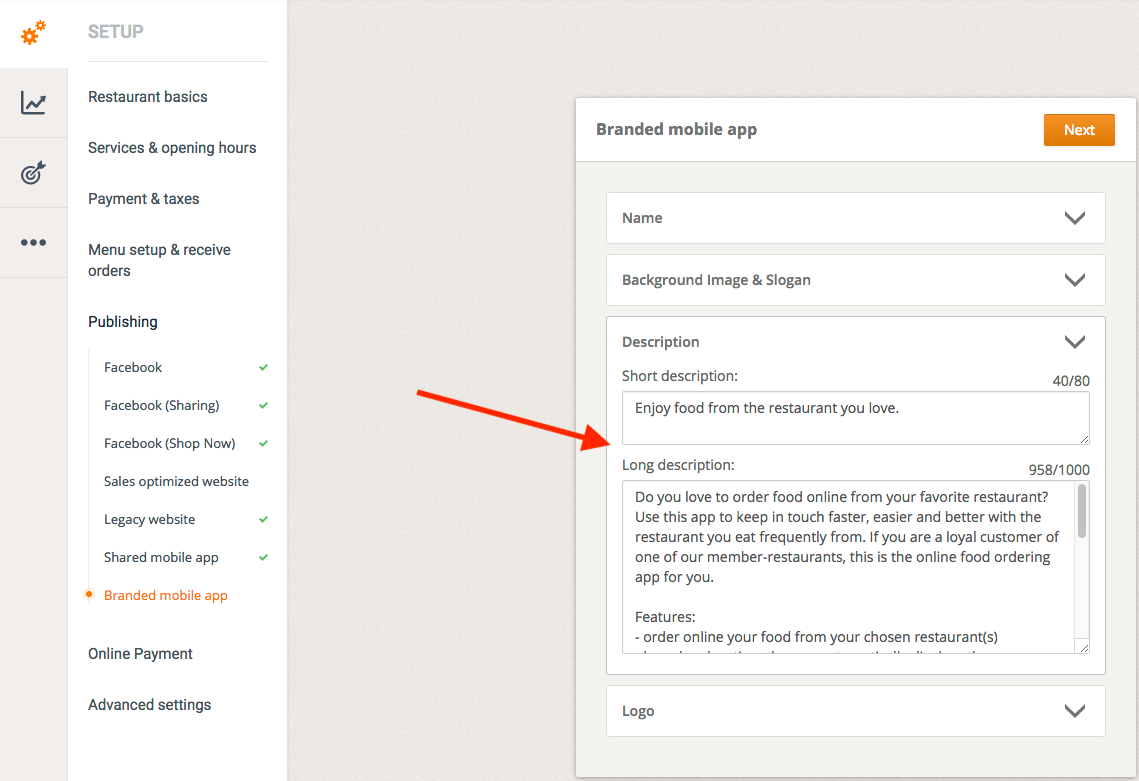Click the checkmark next to Legacy website
The height and width of the screenshot is (781, 1139).
[x=264, y=520]
